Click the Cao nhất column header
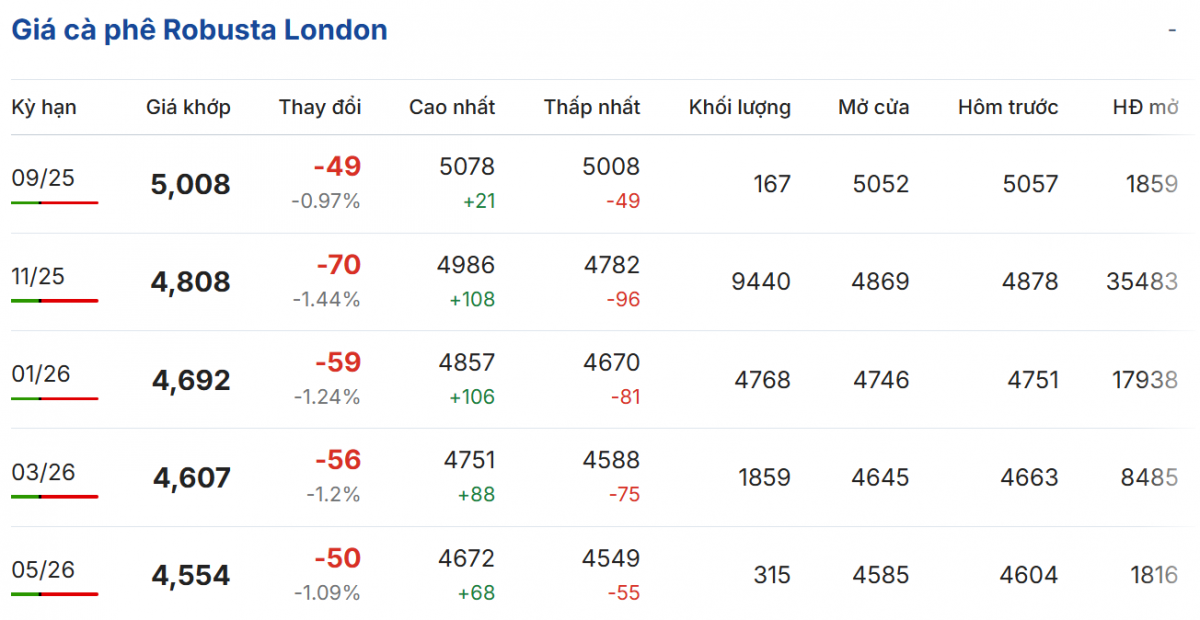 click(x=452, y=107)
